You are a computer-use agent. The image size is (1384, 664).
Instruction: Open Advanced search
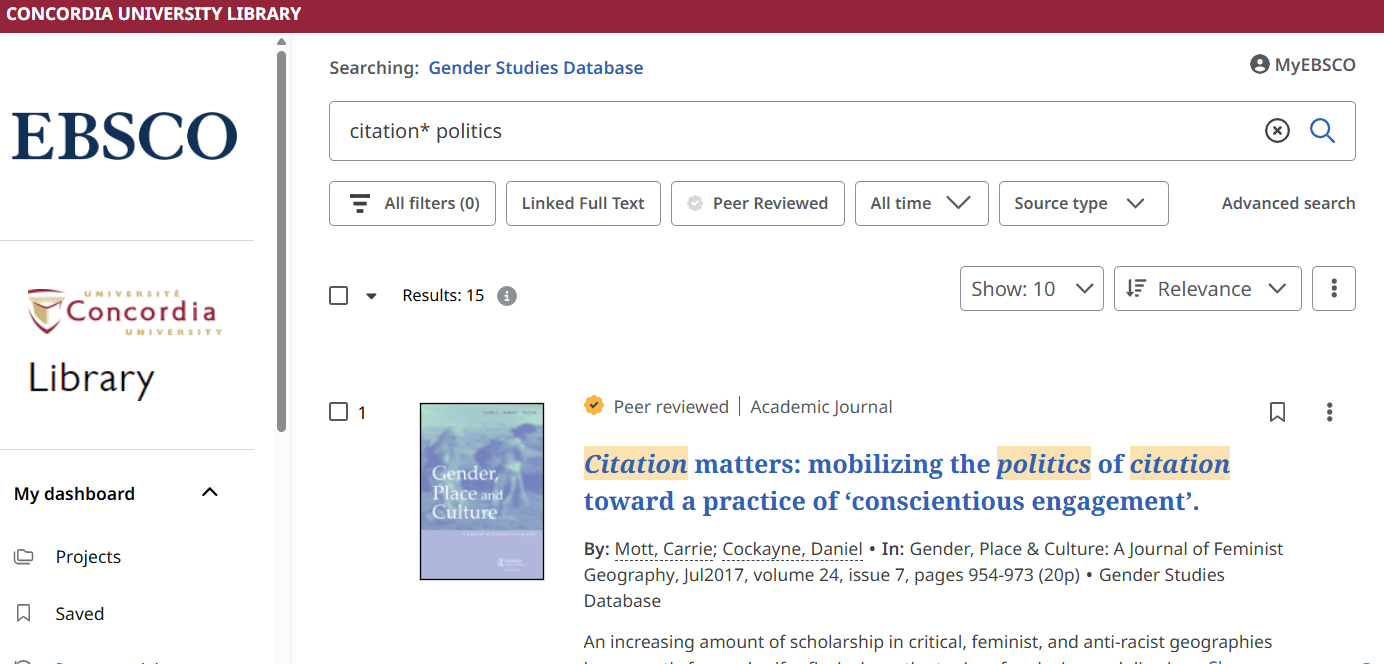coord(1288,203)
